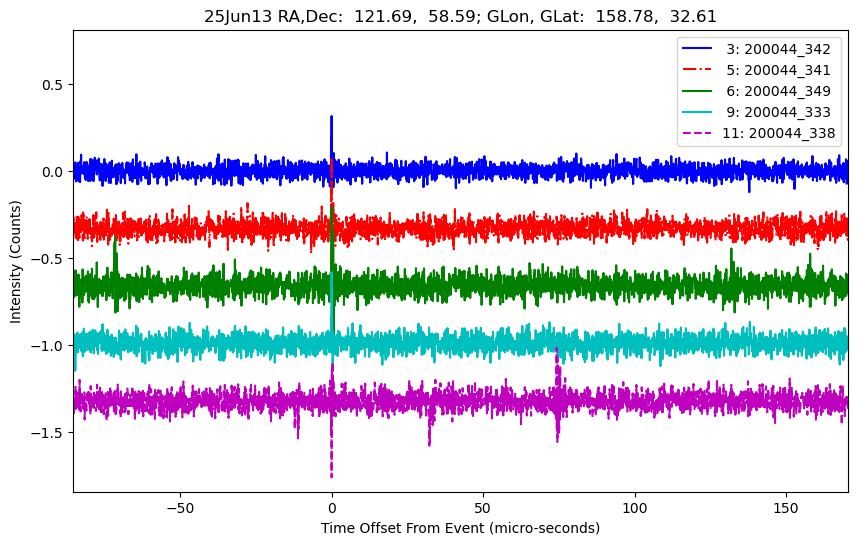Click the green line sample in legend
The width and height of the screenshot is (858, 545).
coord(697,90)
